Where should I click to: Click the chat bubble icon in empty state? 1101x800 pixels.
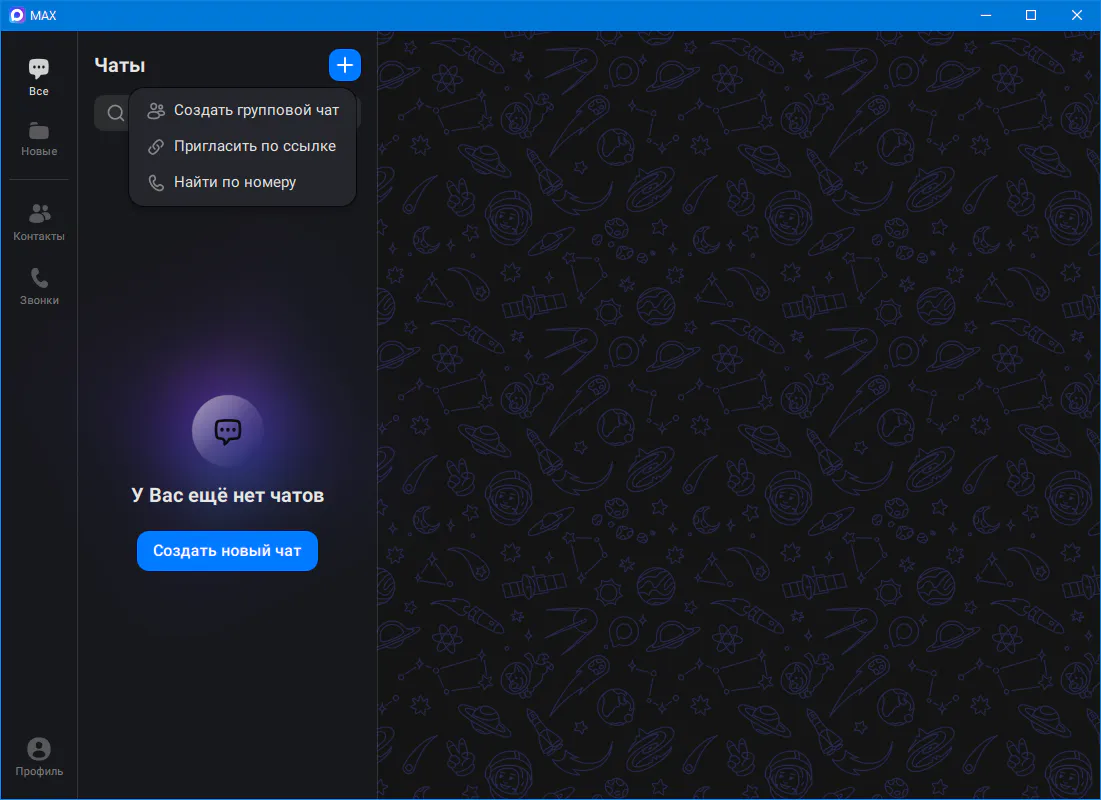click(x=228, y=431)
